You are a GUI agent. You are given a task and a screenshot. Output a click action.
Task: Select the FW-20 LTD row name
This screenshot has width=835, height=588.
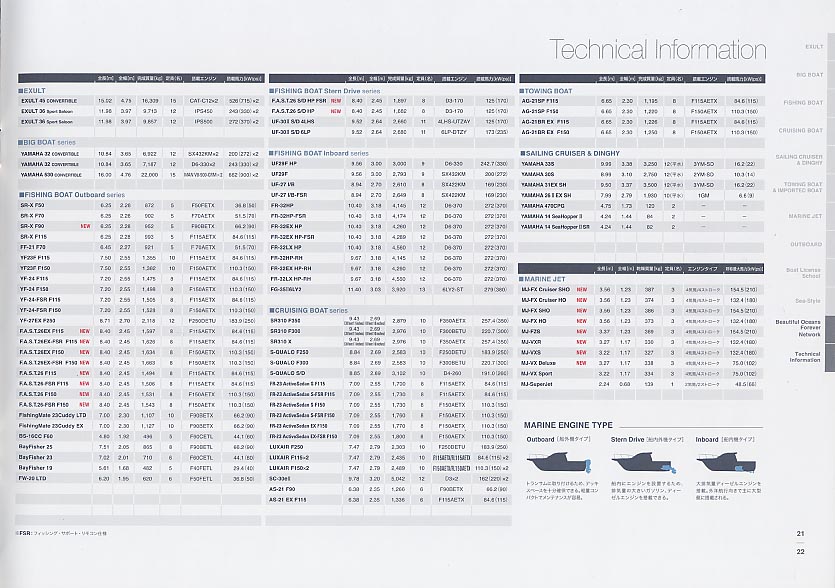coord(32,478)
